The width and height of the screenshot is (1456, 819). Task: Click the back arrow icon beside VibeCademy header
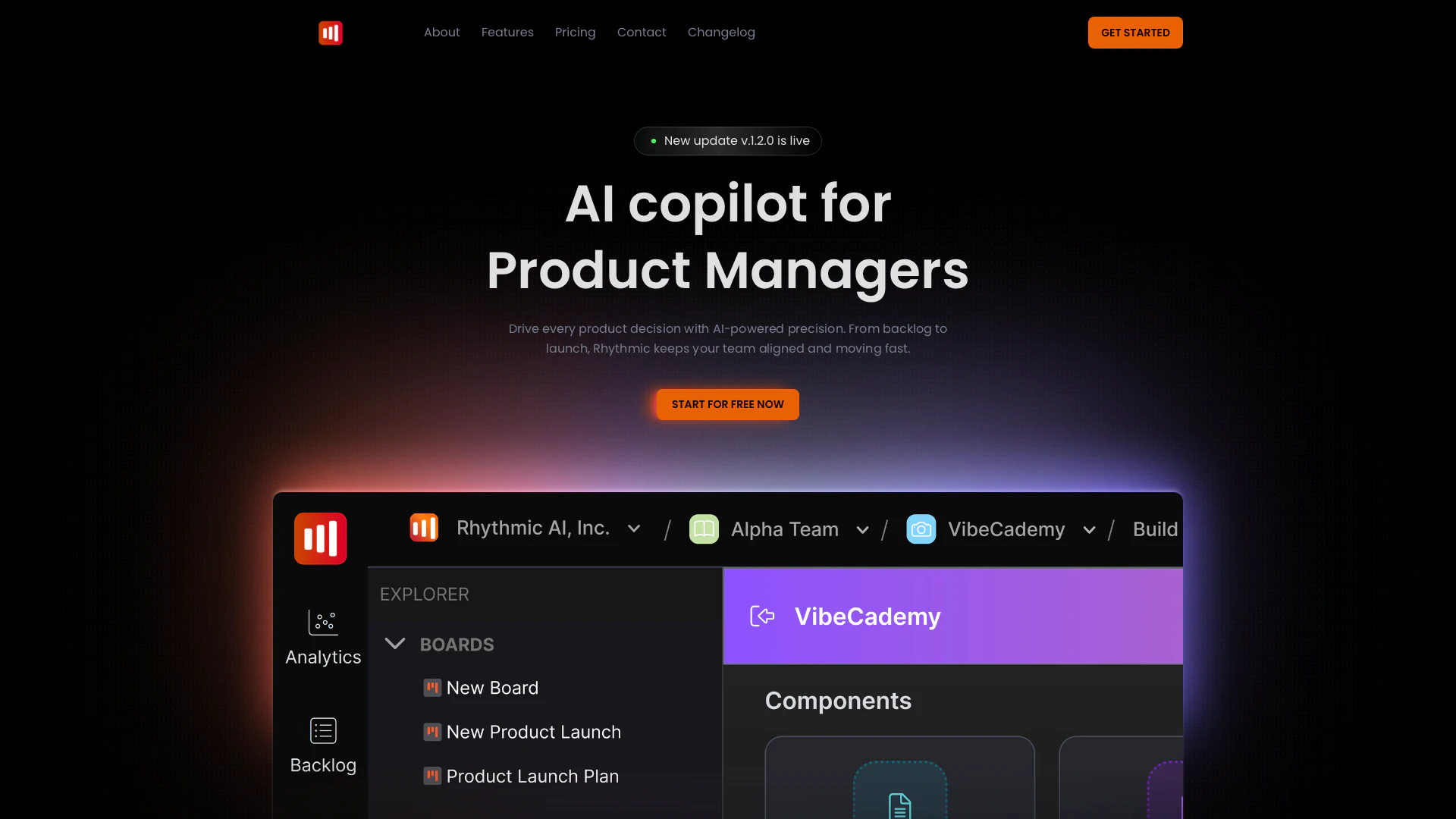762,616
